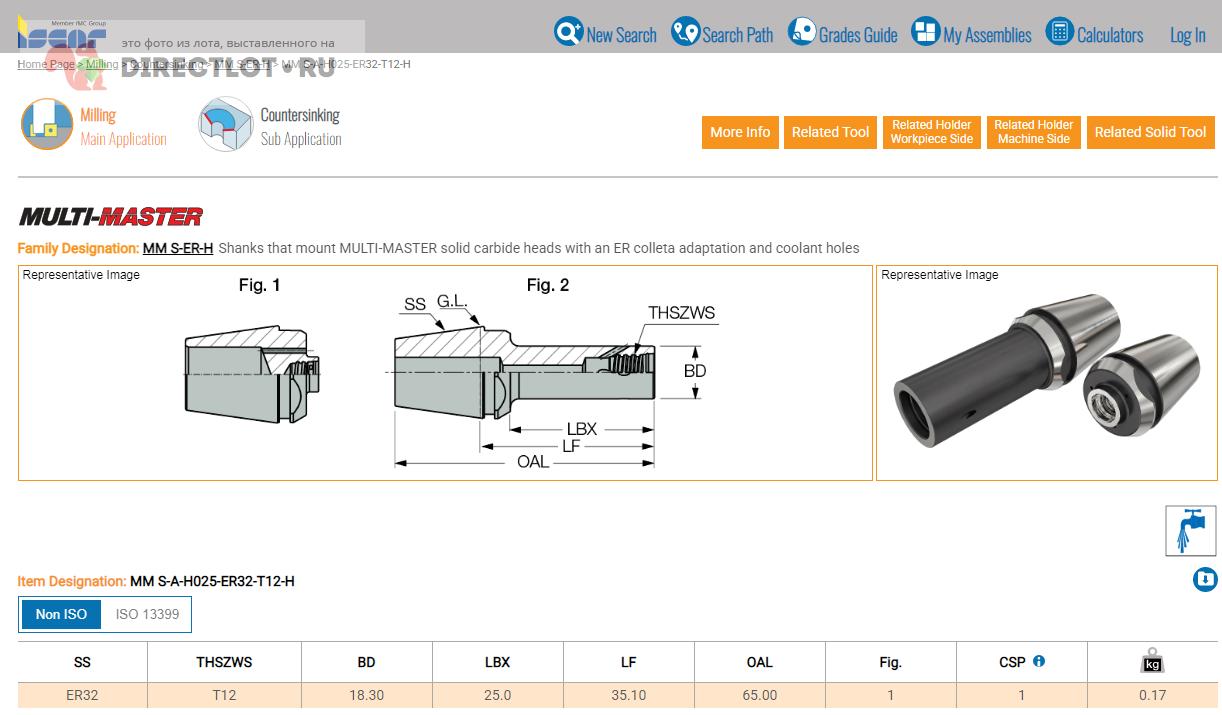This screenshot has width=1222, height=715.
Task: Open the New Search link
Action: coord(621,35)
